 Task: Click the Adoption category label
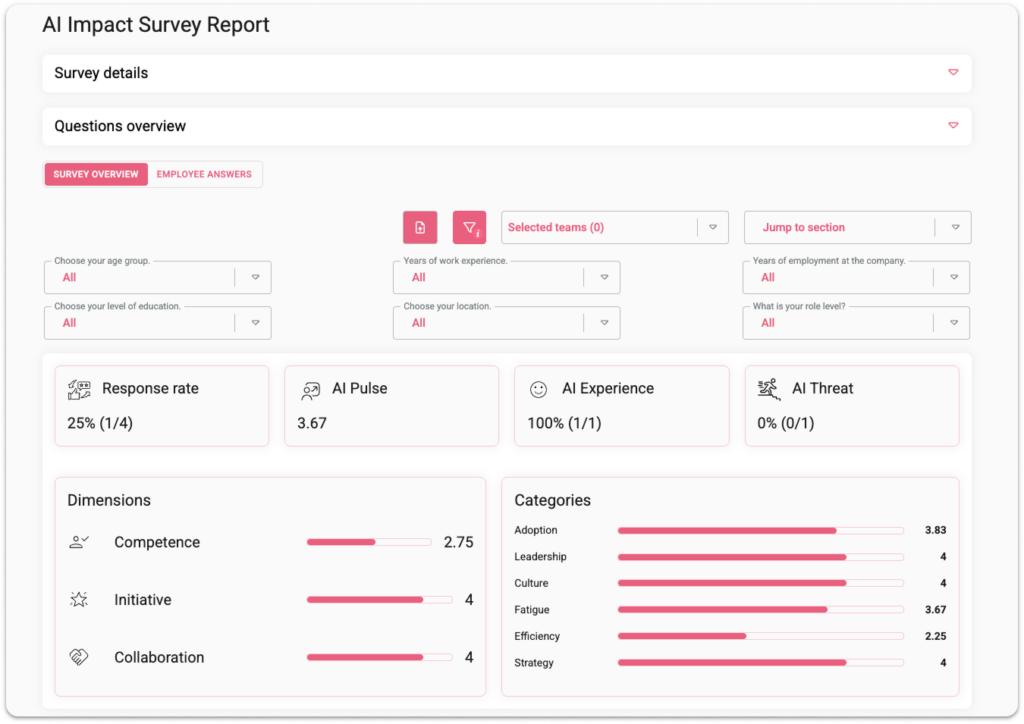pos(536,530)
